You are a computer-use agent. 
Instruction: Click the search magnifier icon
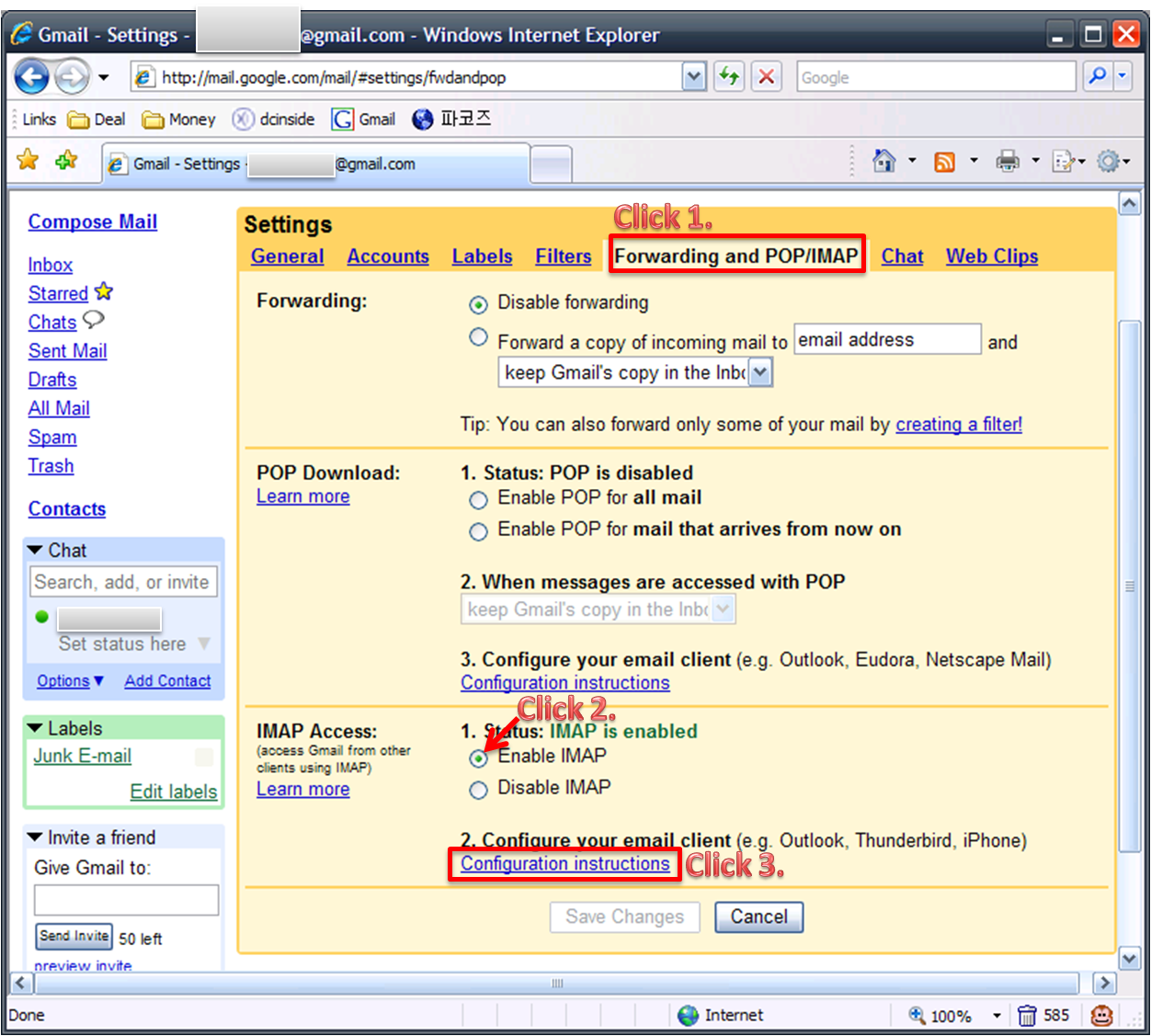1097,77
